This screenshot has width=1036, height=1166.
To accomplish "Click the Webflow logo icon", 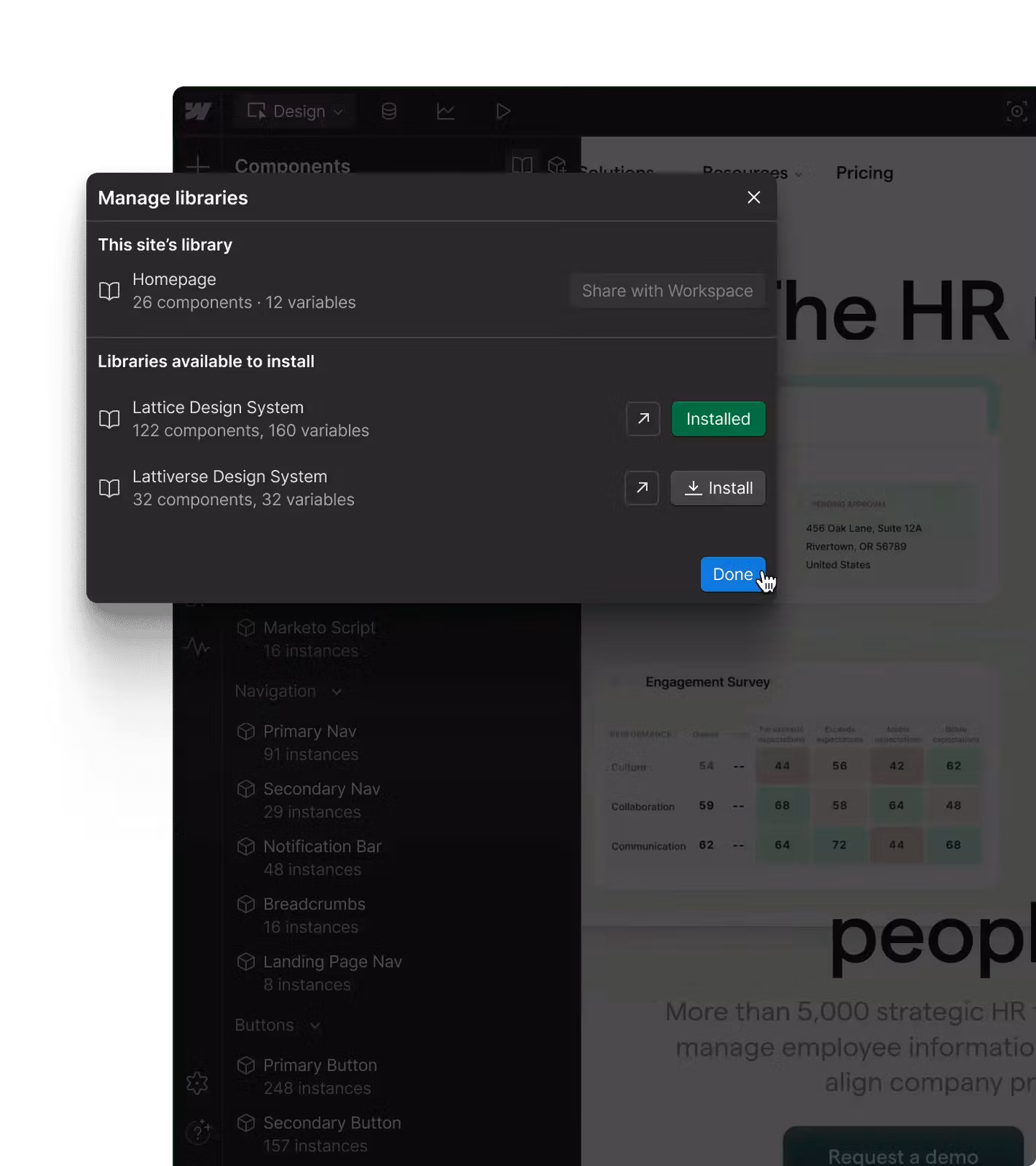I will click(198, 111).
